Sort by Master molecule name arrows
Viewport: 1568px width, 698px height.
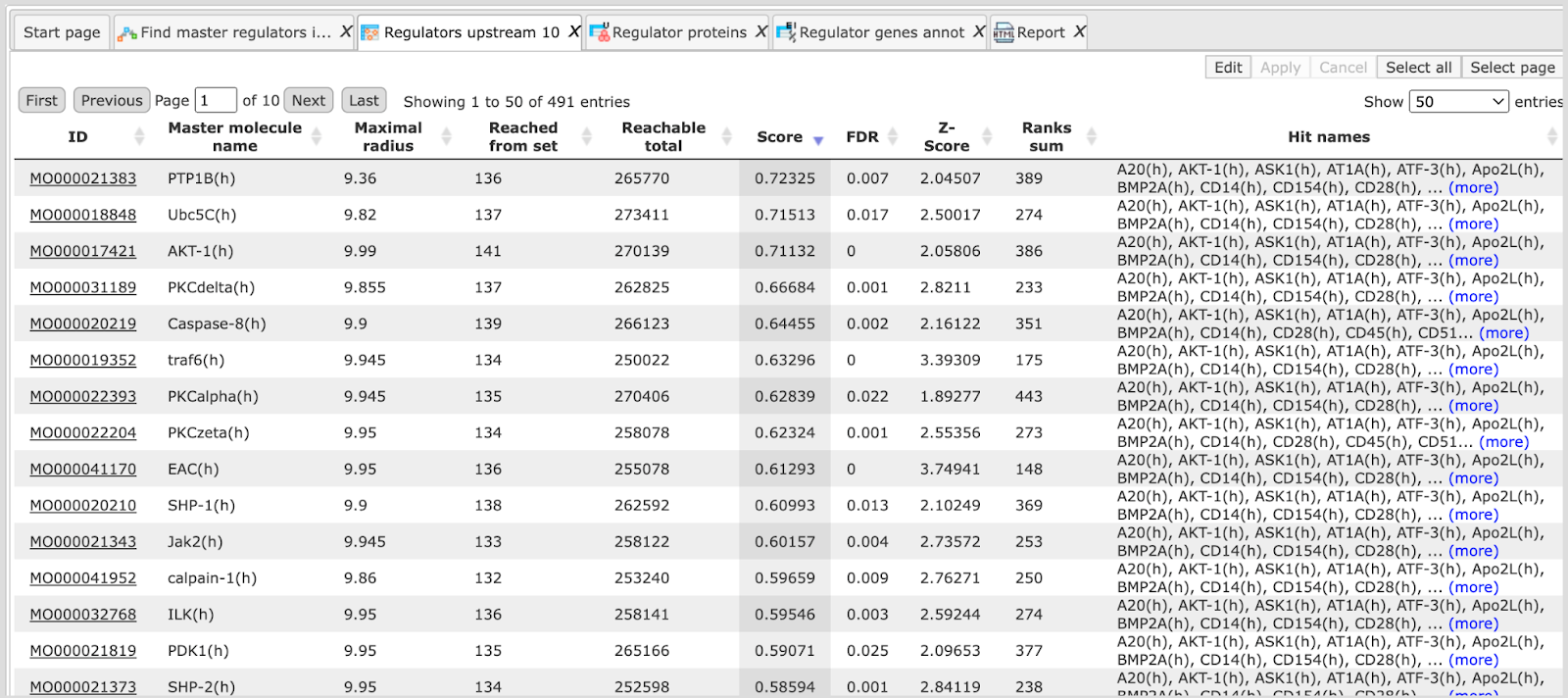point(317,136)
